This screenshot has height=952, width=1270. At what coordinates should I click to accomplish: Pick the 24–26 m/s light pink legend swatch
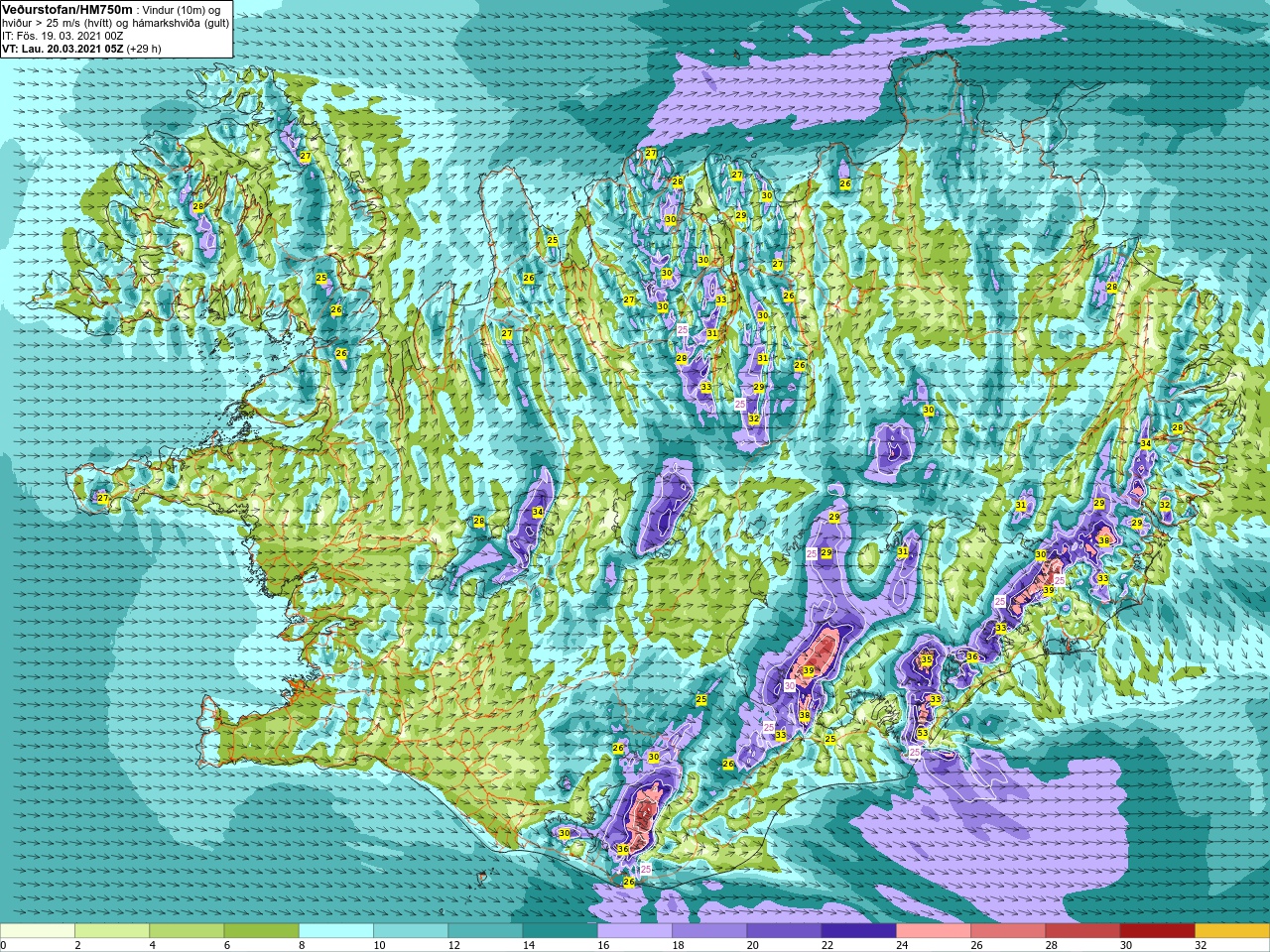click(x=934, y=931)
